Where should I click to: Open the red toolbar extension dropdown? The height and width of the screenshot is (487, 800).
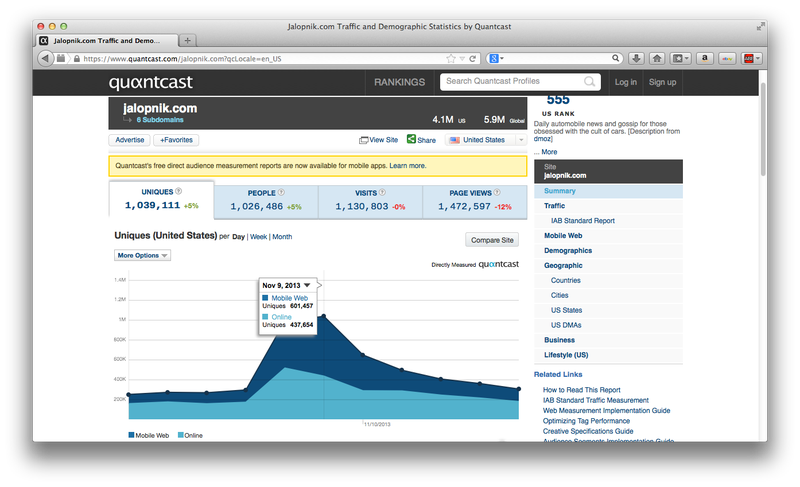tap(752, 59)
